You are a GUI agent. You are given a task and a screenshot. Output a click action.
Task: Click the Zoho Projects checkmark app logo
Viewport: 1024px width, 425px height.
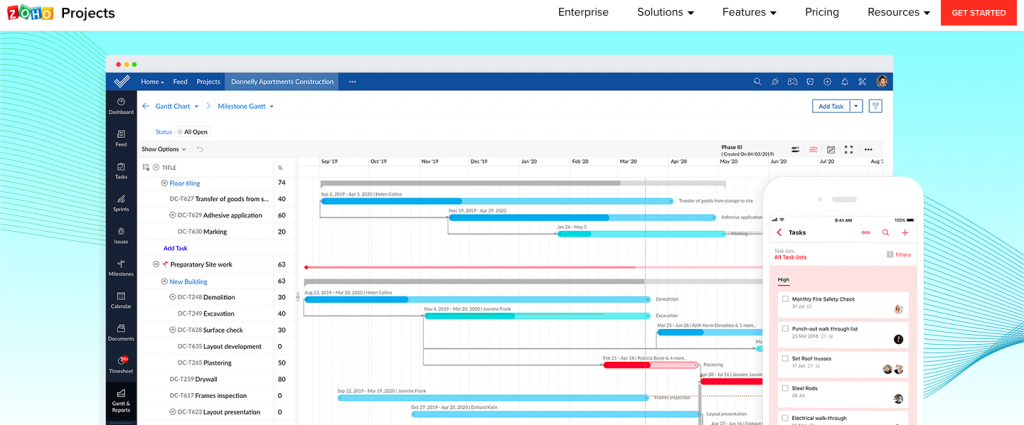tap(121, 82)
